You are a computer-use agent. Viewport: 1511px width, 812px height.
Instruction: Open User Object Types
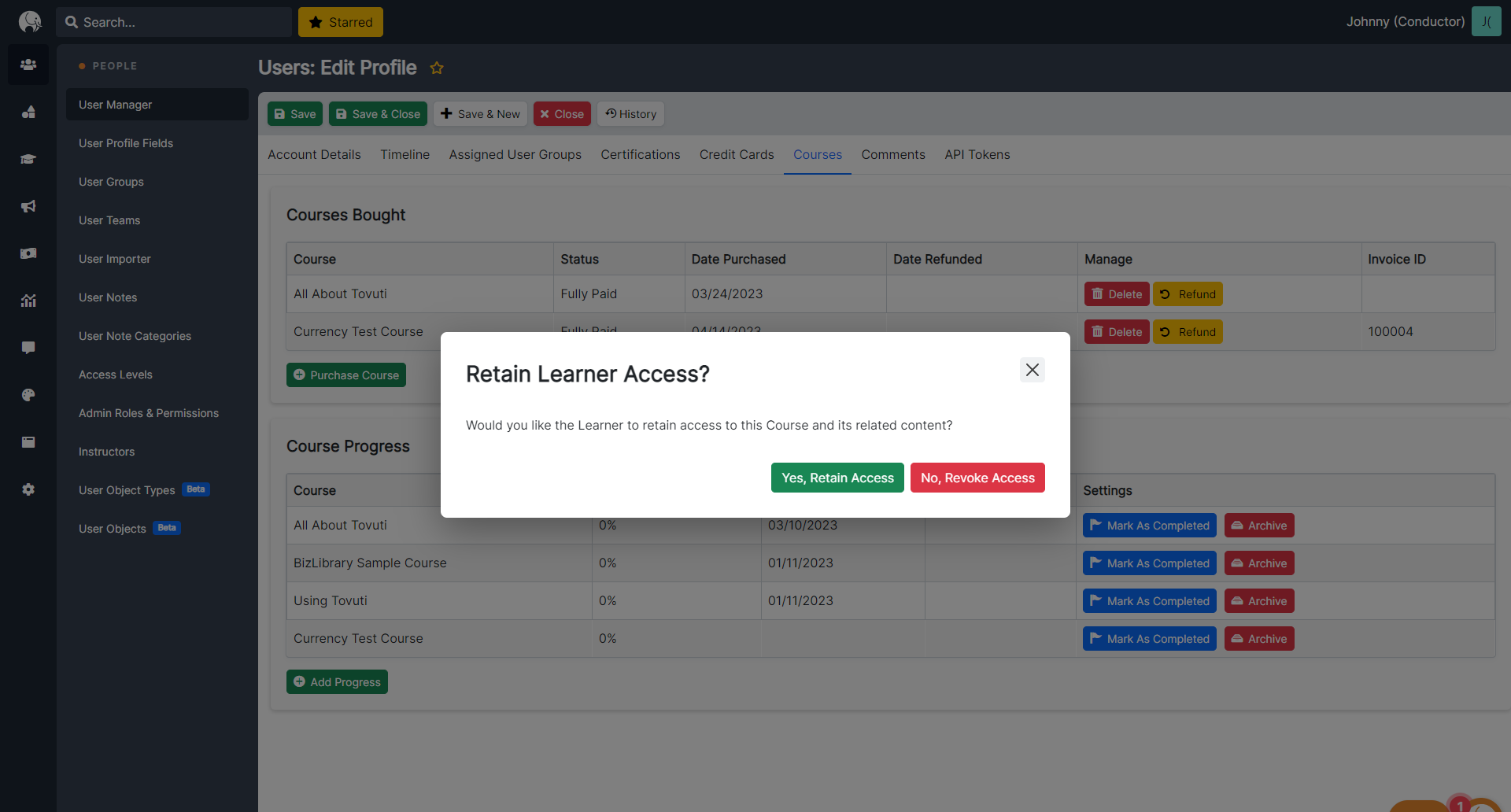[157, 490]
